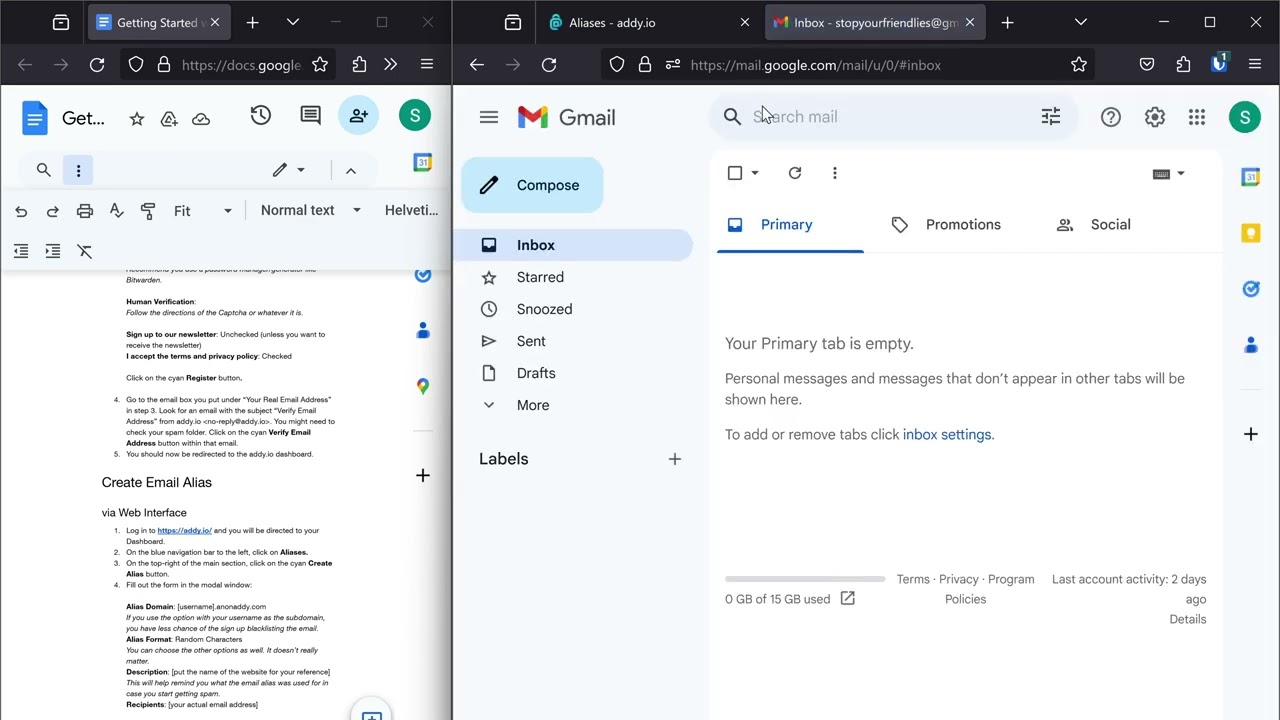
Task: Open Details link for account activity
Action: (x=1188, y=619)
